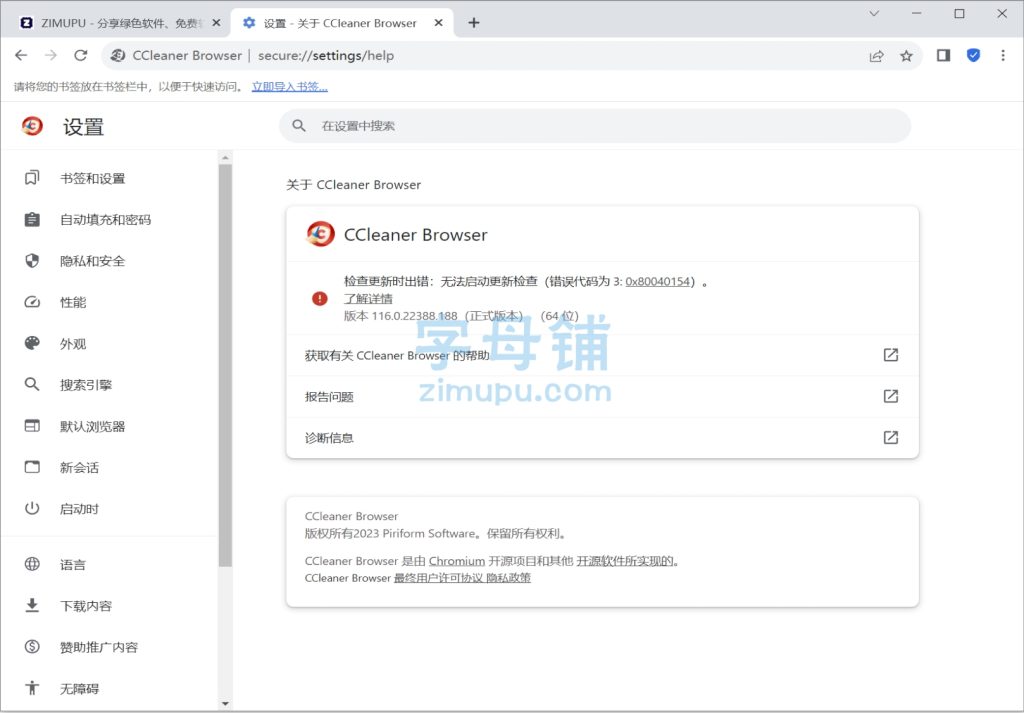Close the settings tab
1024x713 pixels.
point(439,23)
